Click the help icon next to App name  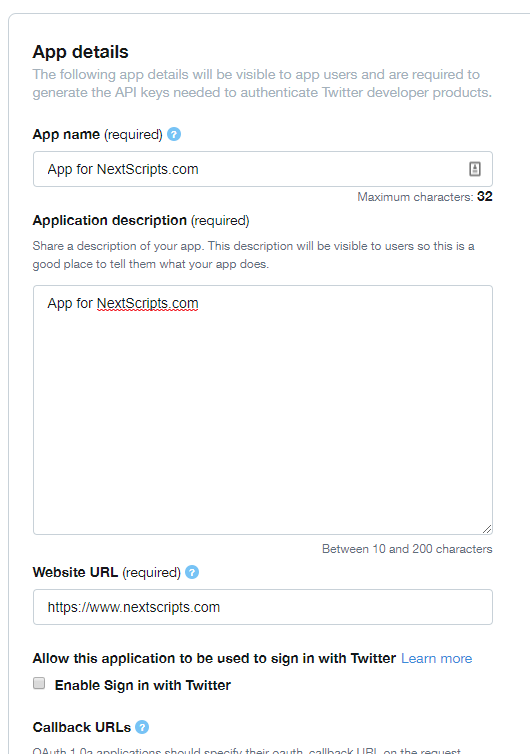click(174, 134)
